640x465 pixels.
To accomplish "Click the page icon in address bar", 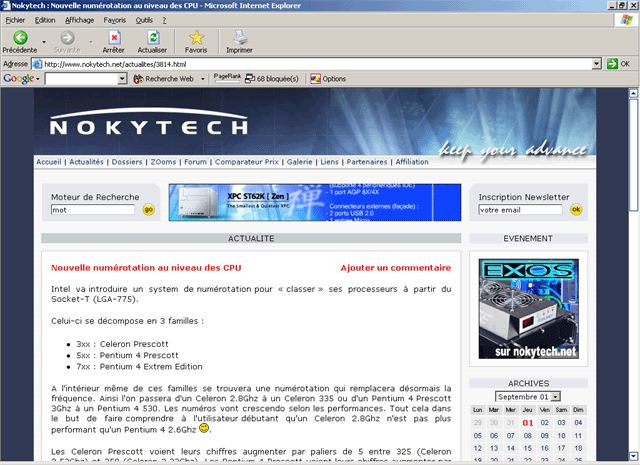I will [x=37, y=64].
